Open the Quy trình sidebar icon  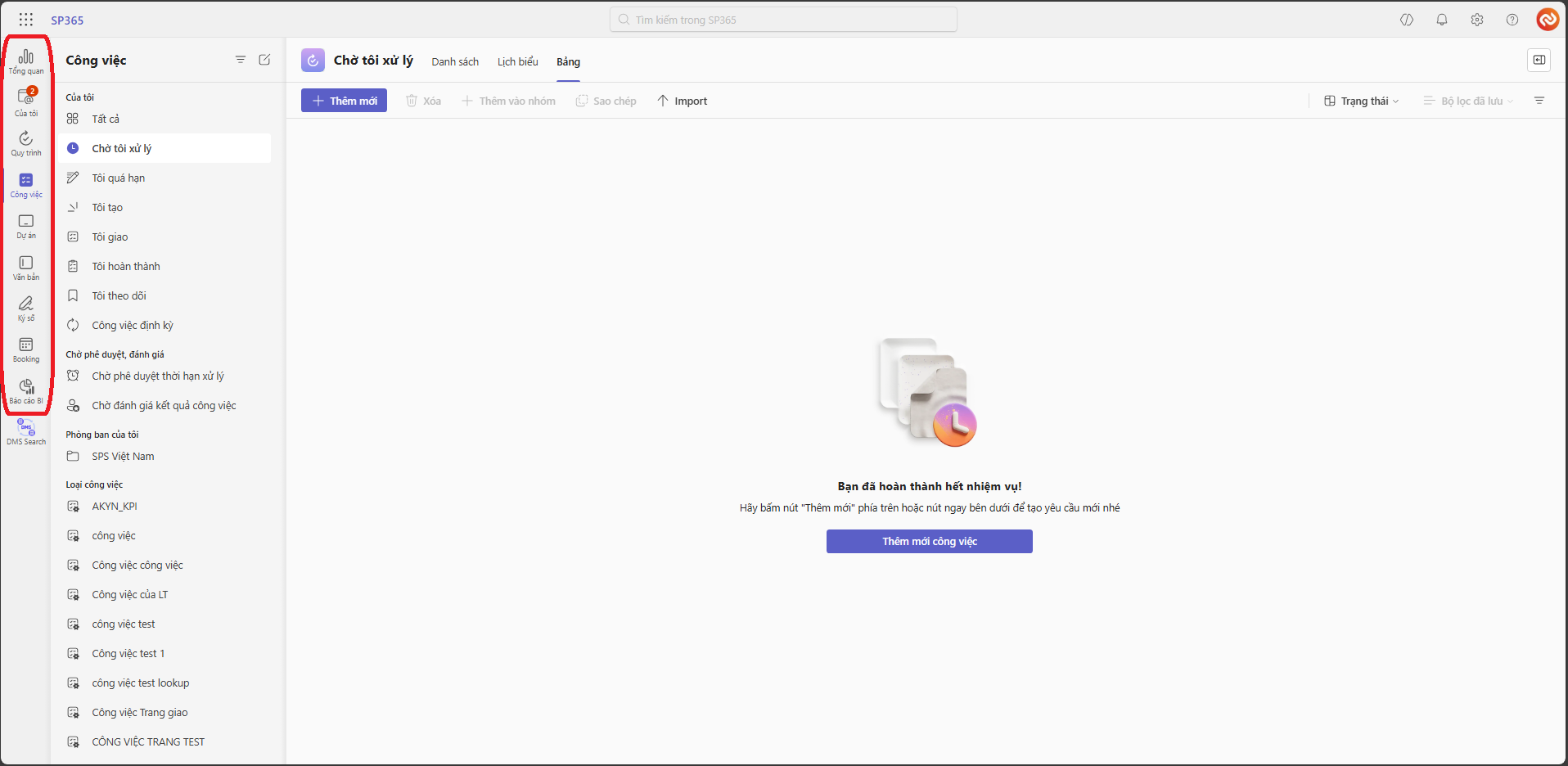click(x=26, y=143)
